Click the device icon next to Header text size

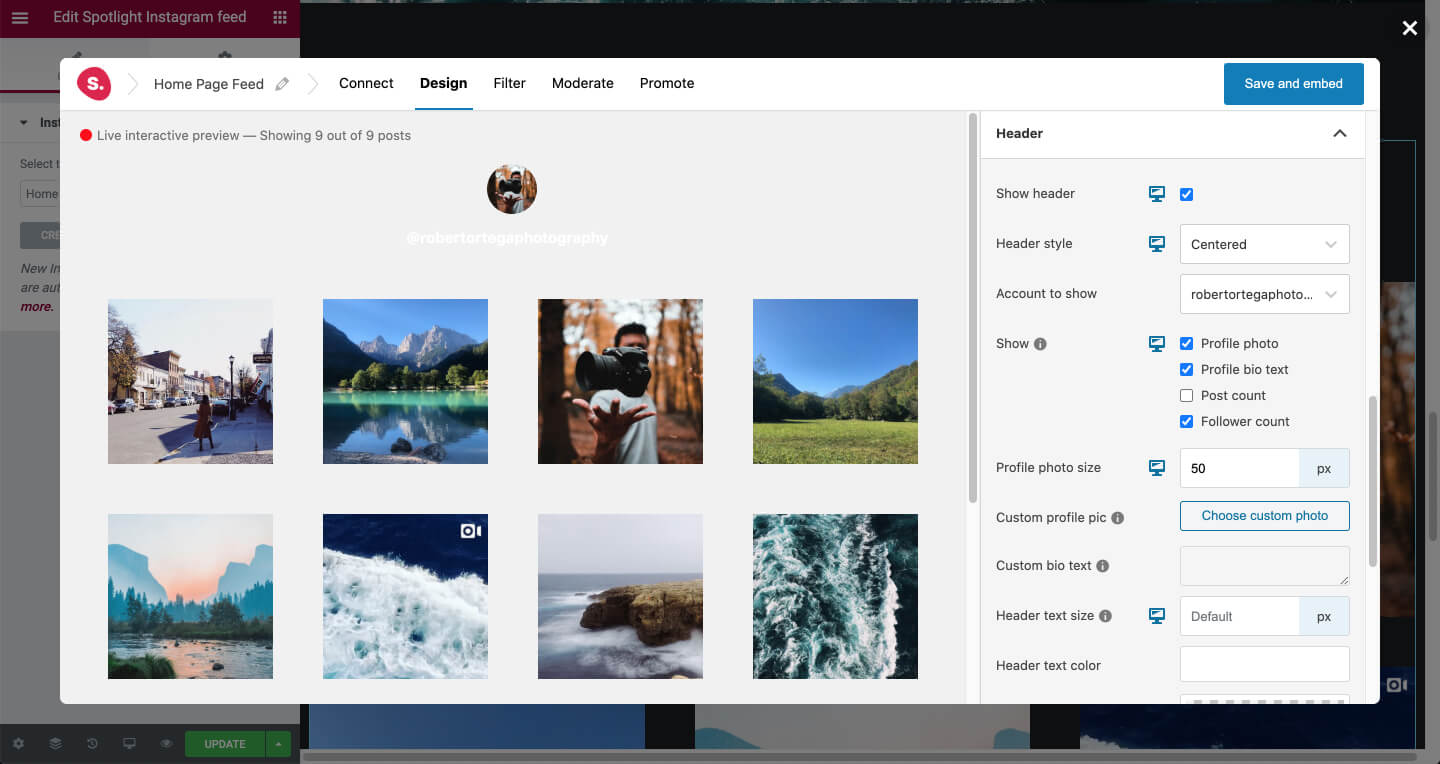click(x=1157, y=616)
